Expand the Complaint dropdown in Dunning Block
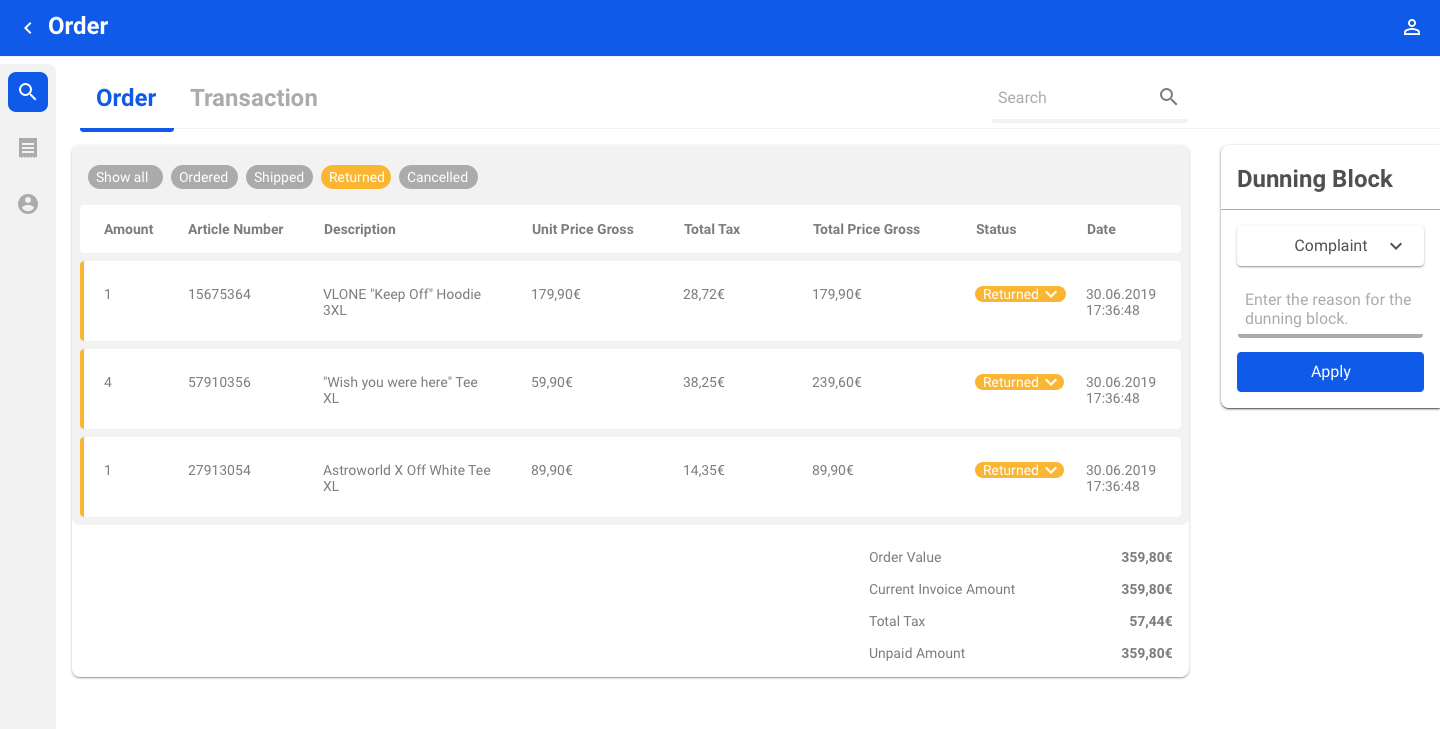This screenshot has width=1440, height=729. 1330,246
